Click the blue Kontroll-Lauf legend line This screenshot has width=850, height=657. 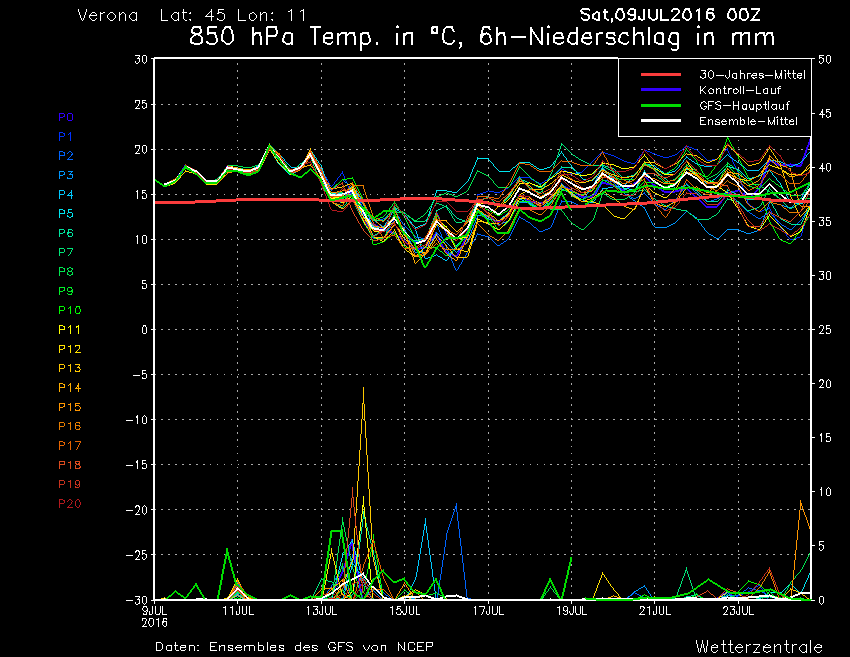[x=654, y=90]
